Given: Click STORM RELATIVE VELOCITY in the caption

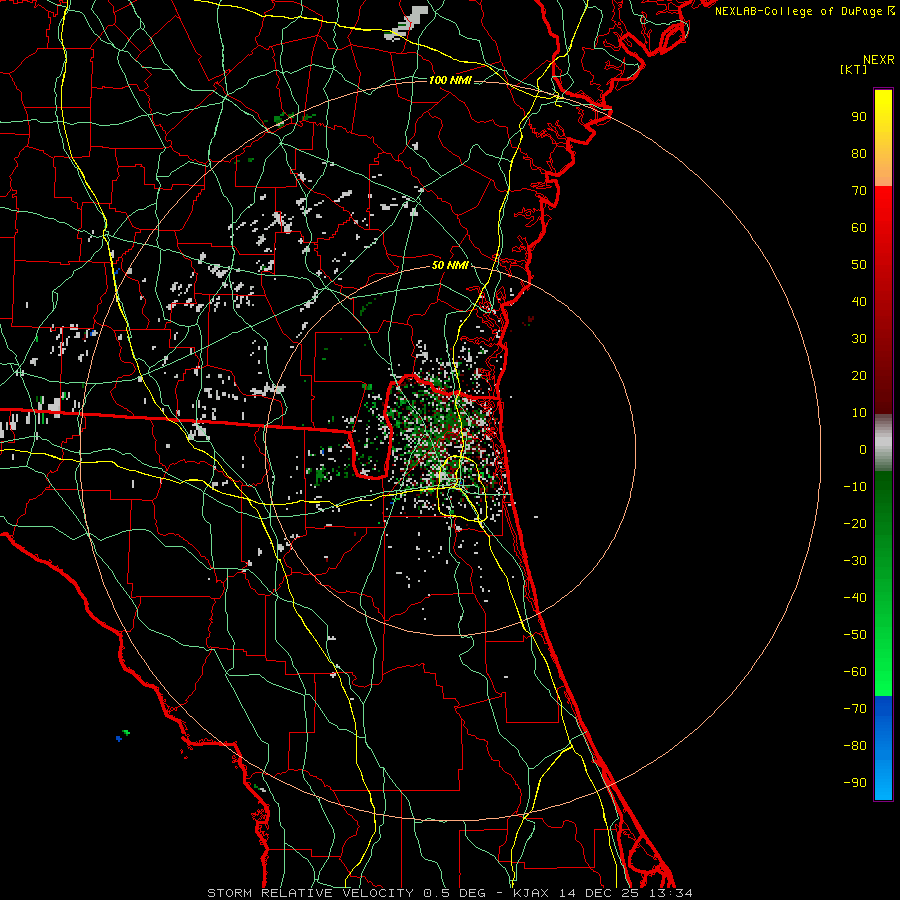Looking at the screenshot, I should [x=310, y=893].
